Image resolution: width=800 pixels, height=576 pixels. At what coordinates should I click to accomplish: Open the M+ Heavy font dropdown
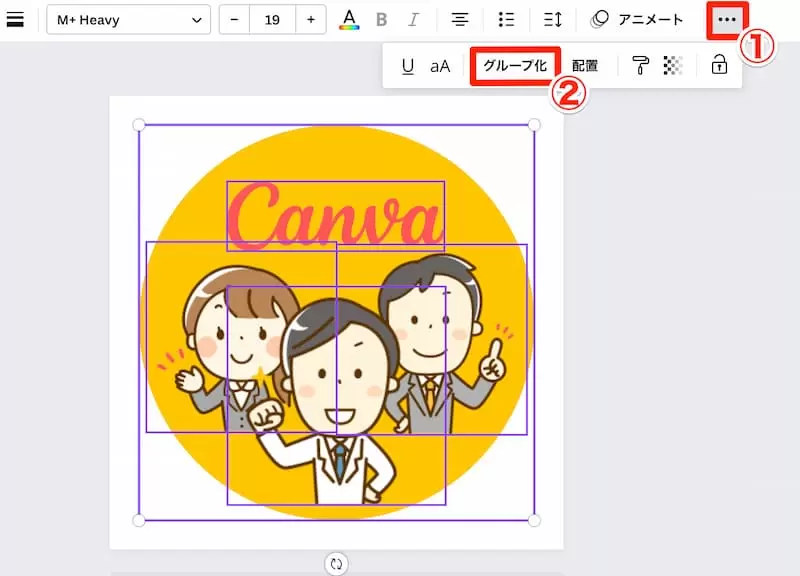tap(129, 19)
